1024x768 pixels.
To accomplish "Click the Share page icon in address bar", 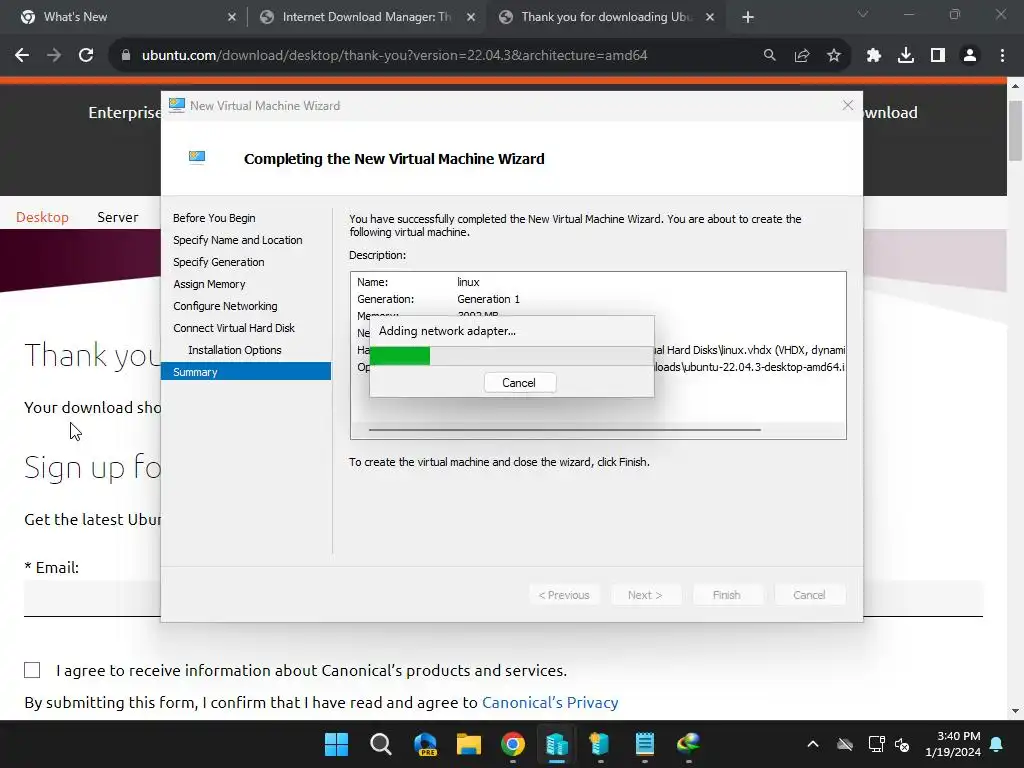I will tap(802, 56).
